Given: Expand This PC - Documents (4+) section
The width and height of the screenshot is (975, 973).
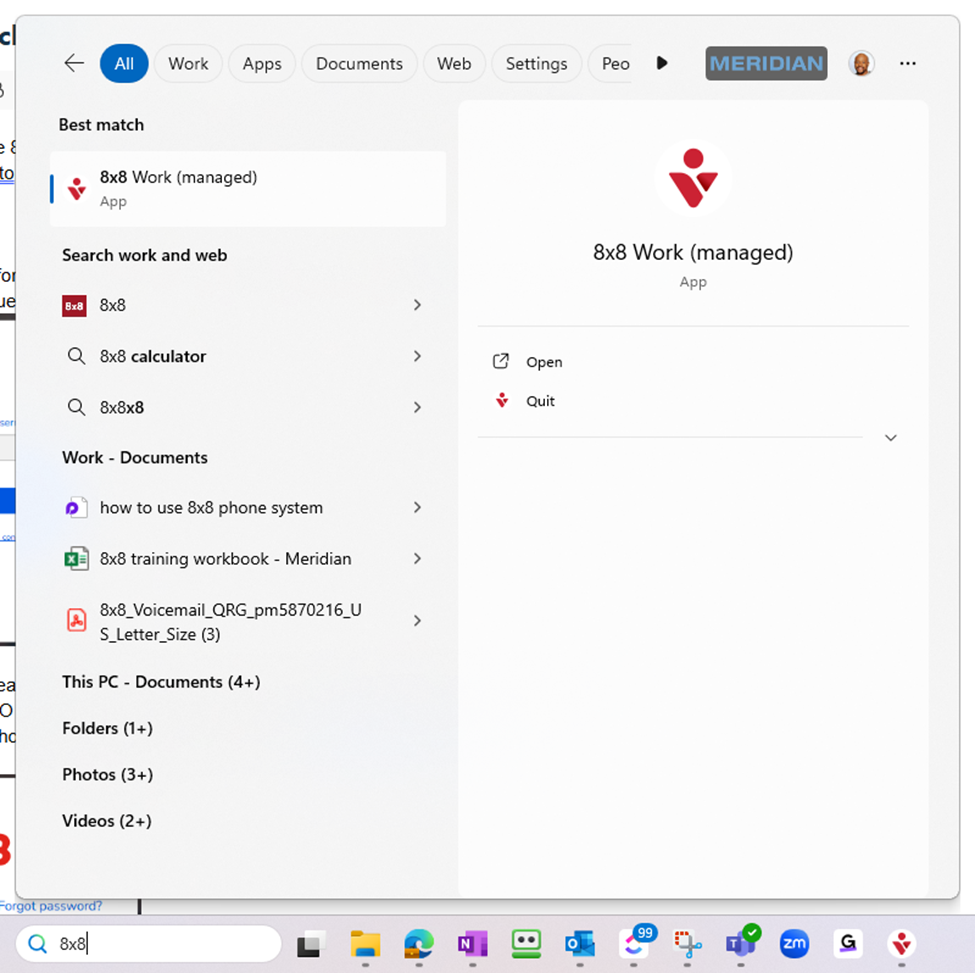Looking at the screenshot, I should click(161, 682).
